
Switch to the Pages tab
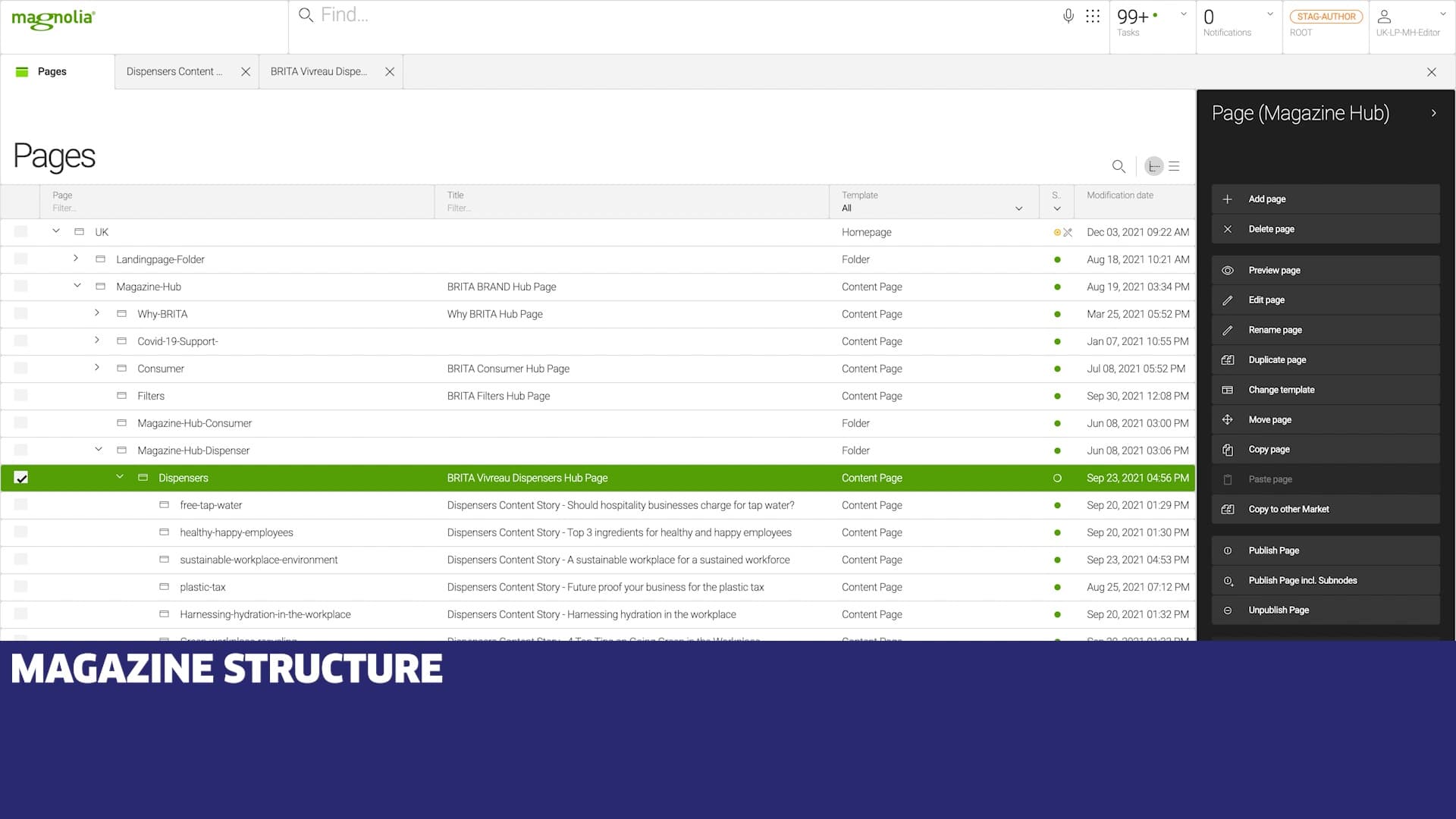tap(58, 72)
